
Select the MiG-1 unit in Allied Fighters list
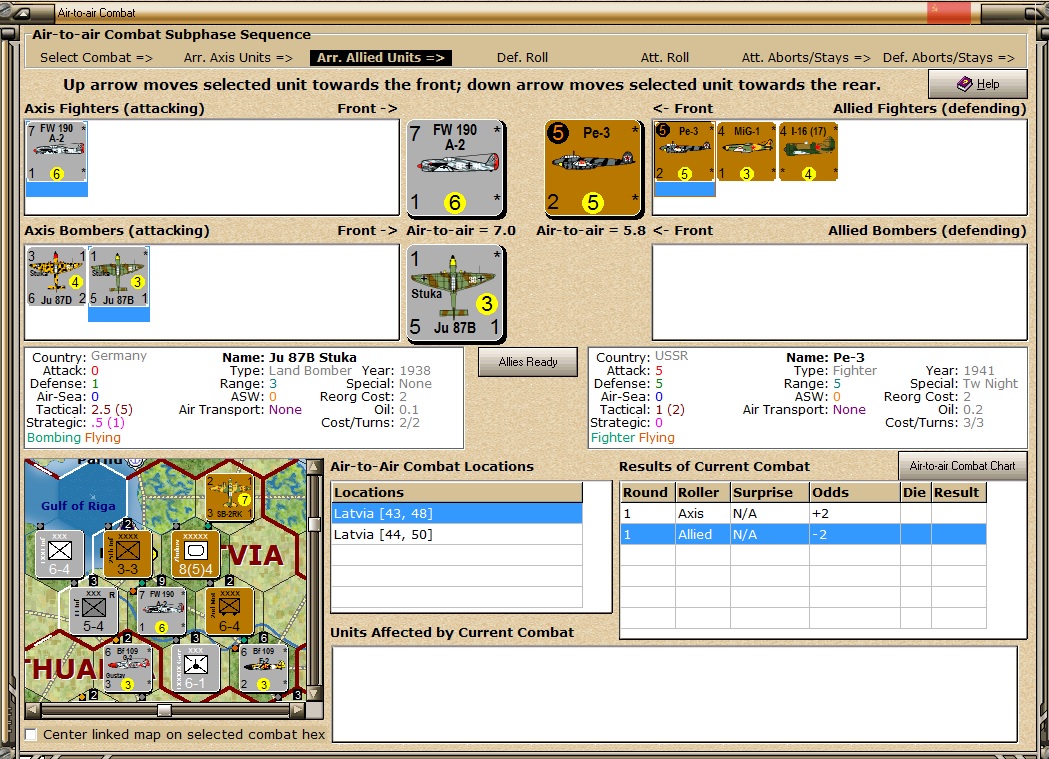(746, 152)
